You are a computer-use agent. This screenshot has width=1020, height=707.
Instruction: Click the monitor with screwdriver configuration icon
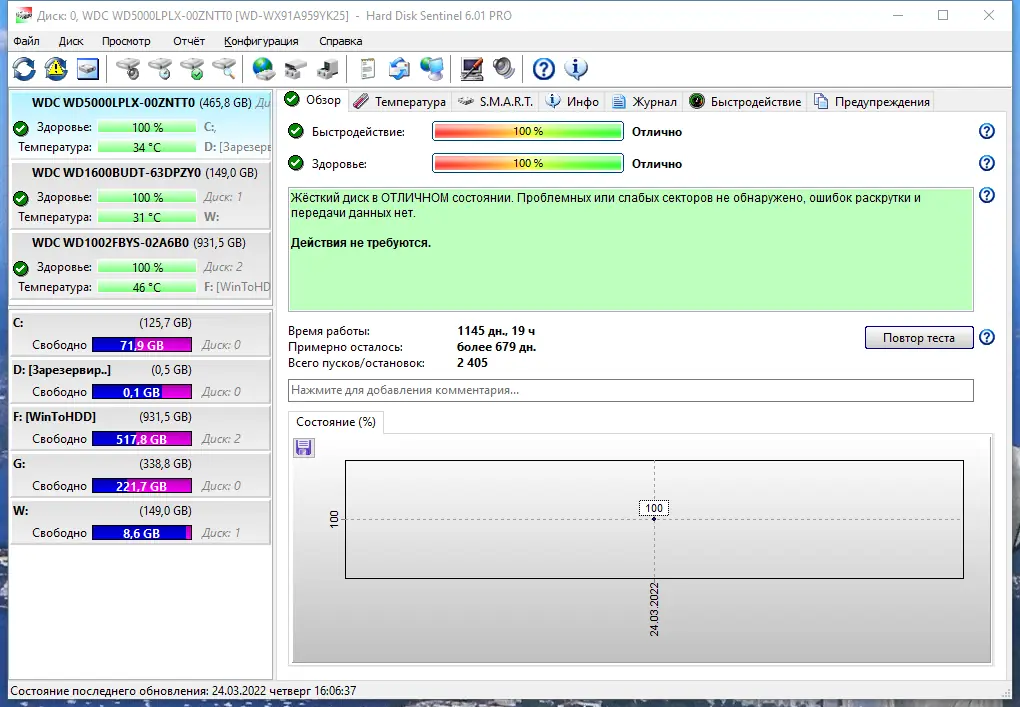click(472, 68)
